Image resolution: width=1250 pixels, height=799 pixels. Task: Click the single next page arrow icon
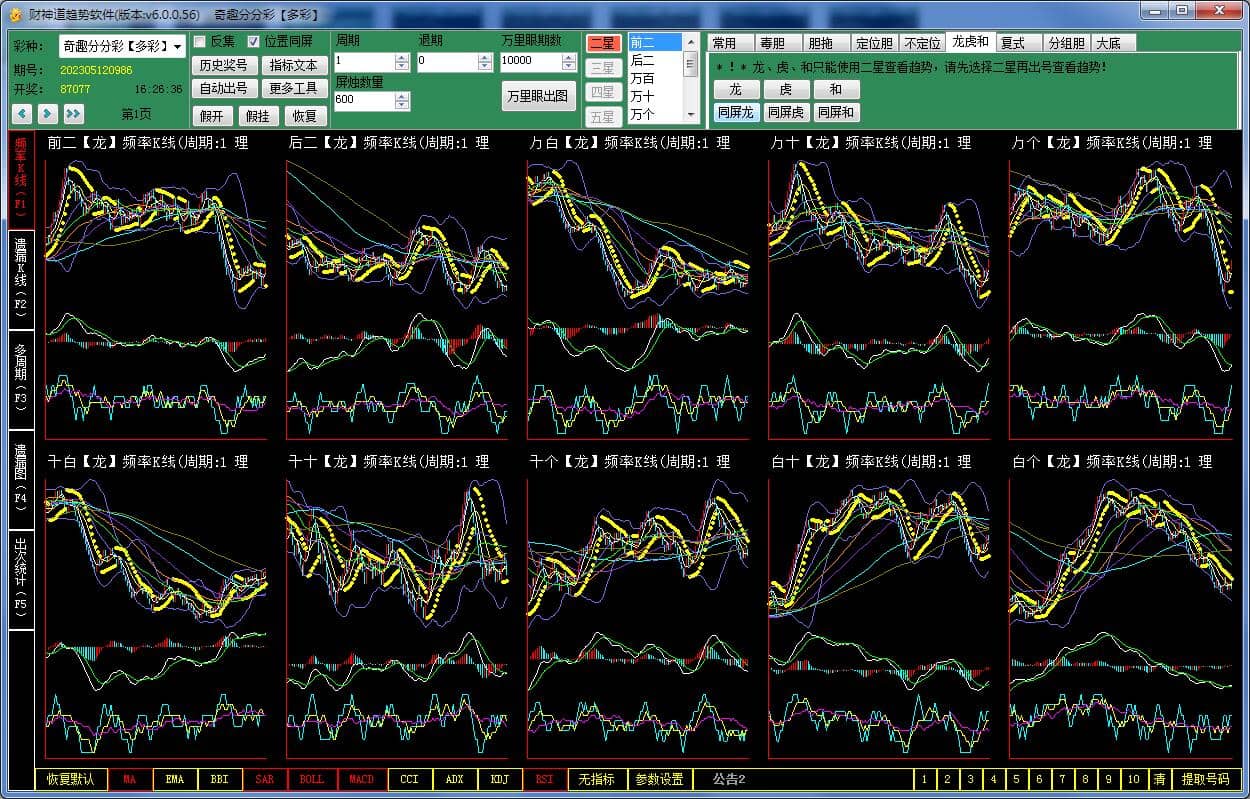point(47,114)
